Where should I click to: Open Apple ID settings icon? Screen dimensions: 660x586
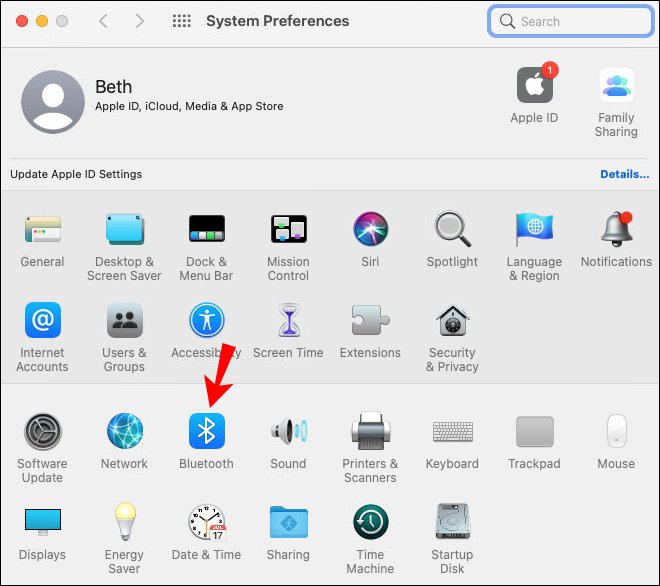click(x=535, y=84)
